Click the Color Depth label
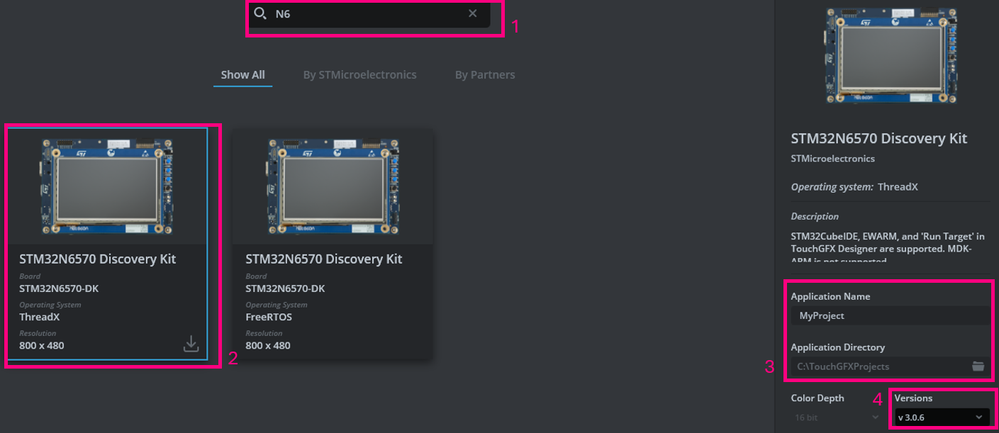 pyautogui.click(x=817, y=398)
